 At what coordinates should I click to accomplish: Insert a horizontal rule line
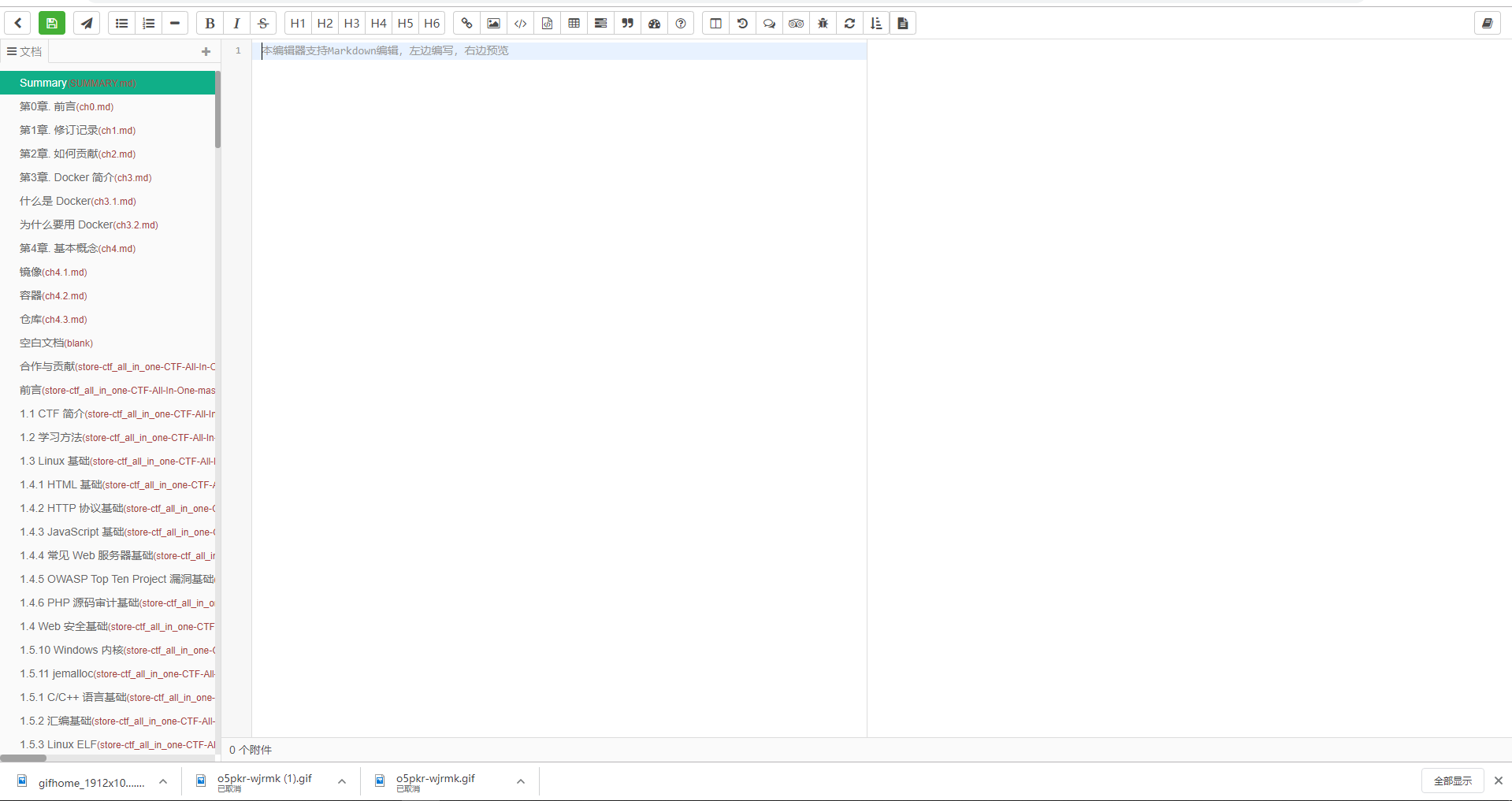(175, 24)
